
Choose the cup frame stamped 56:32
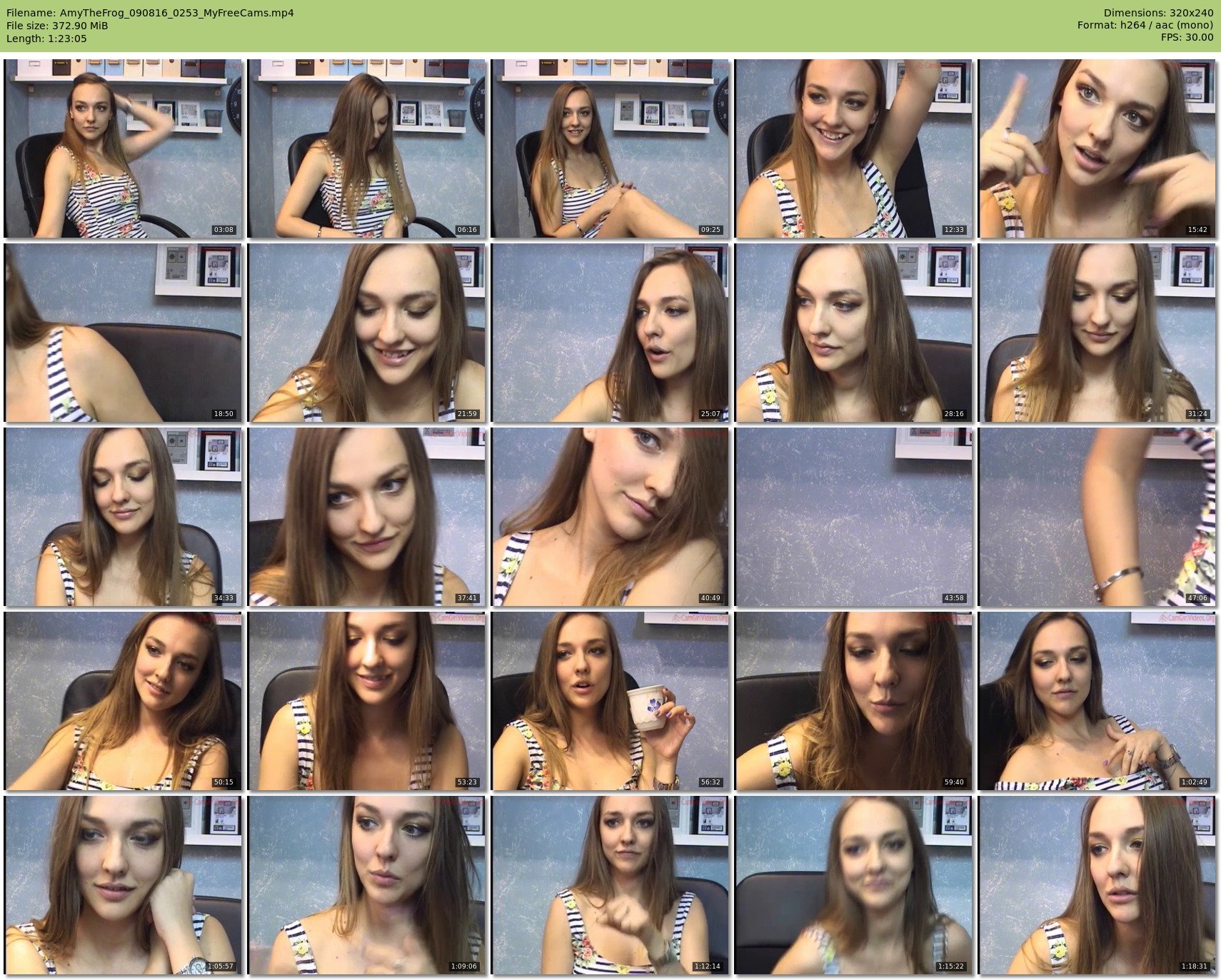click(x=610, y=701)
